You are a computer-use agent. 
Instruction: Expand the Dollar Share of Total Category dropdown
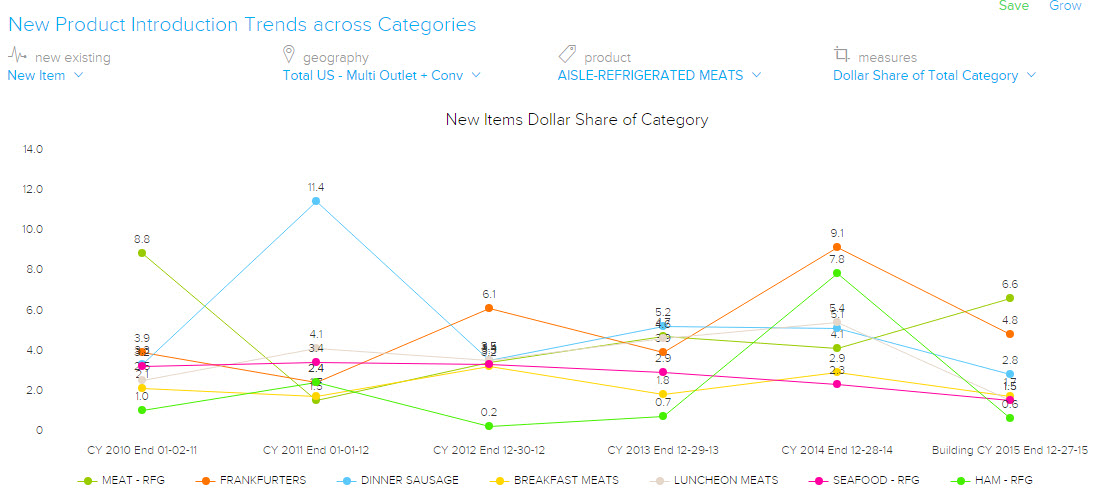[x=934, y=75]
